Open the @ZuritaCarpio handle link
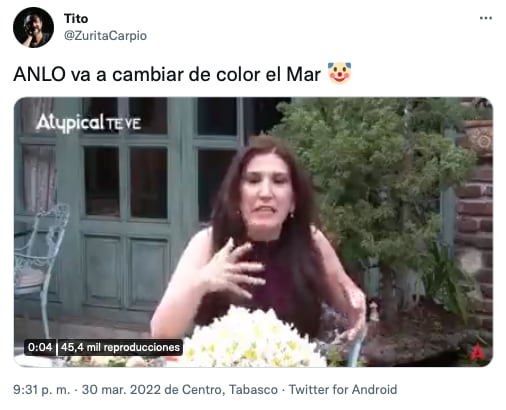 coord(105,36)
